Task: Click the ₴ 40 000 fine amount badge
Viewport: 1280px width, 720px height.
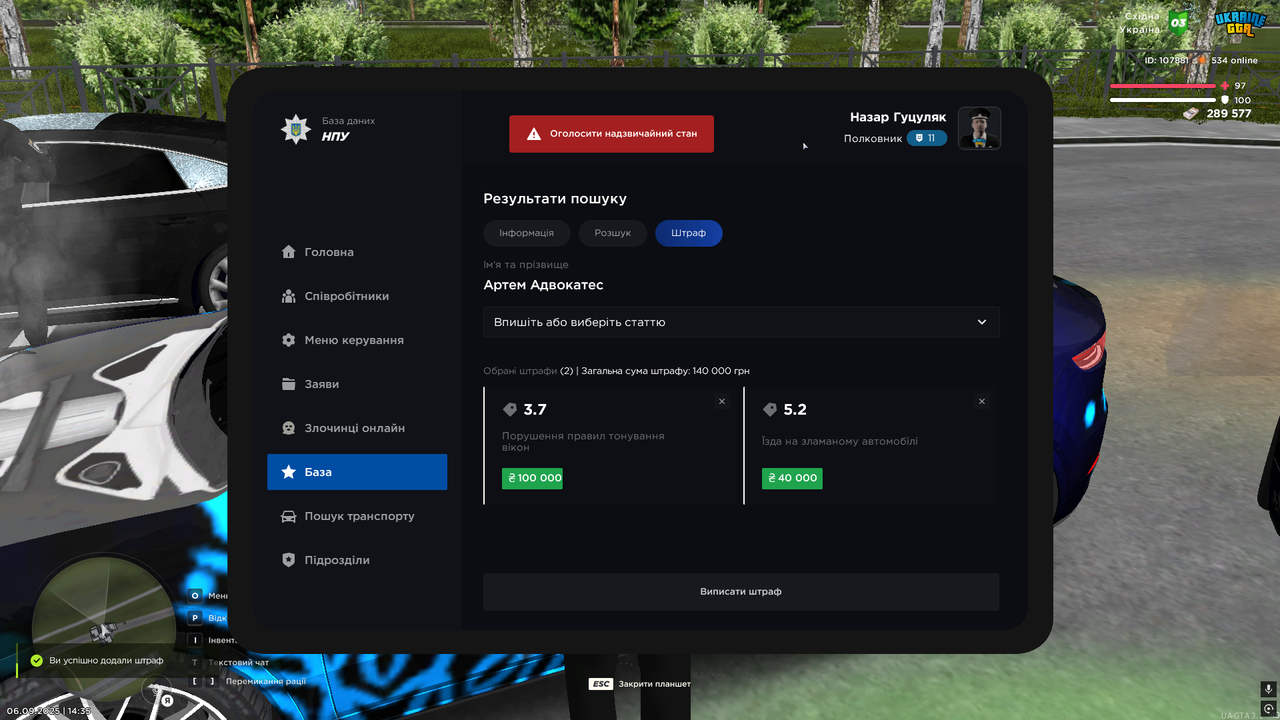Action: (x=792, y=478)
